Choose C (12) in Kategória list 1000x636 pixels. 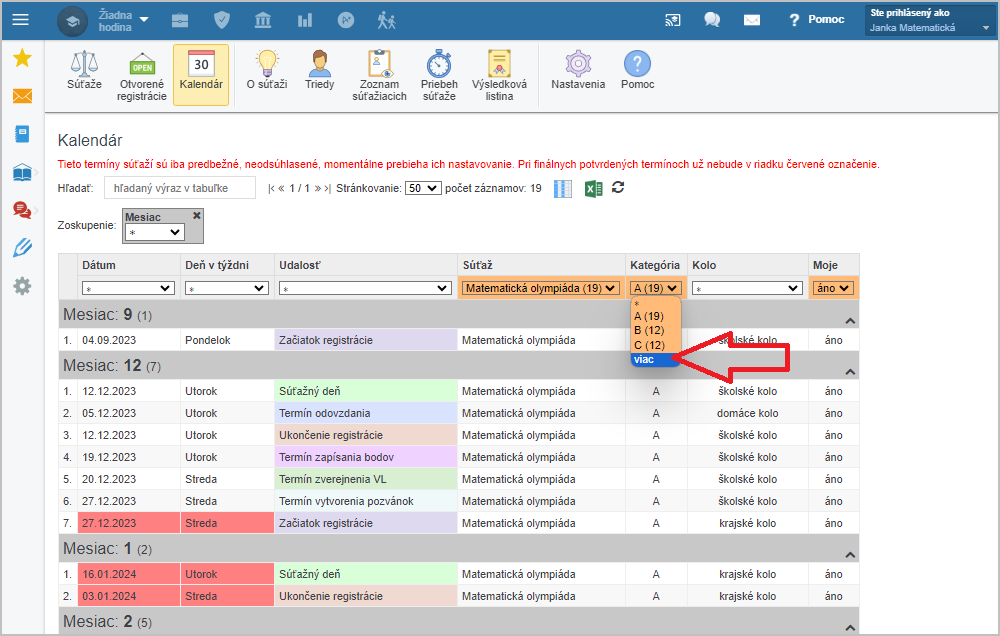(656, 345)
